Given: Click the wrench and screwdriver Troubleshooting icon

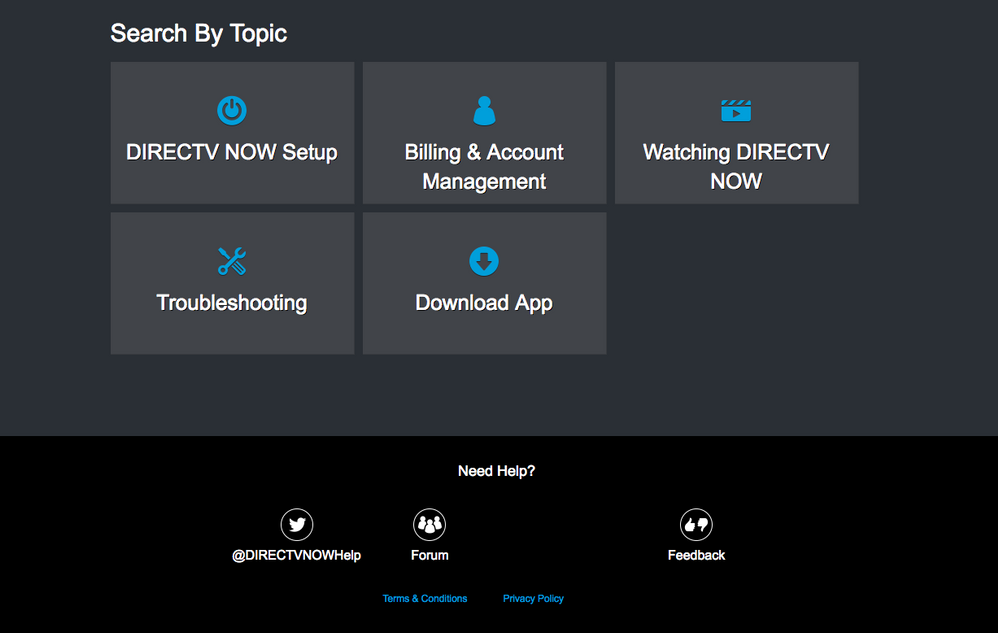Looking at the screenshot, I should 232,261.
